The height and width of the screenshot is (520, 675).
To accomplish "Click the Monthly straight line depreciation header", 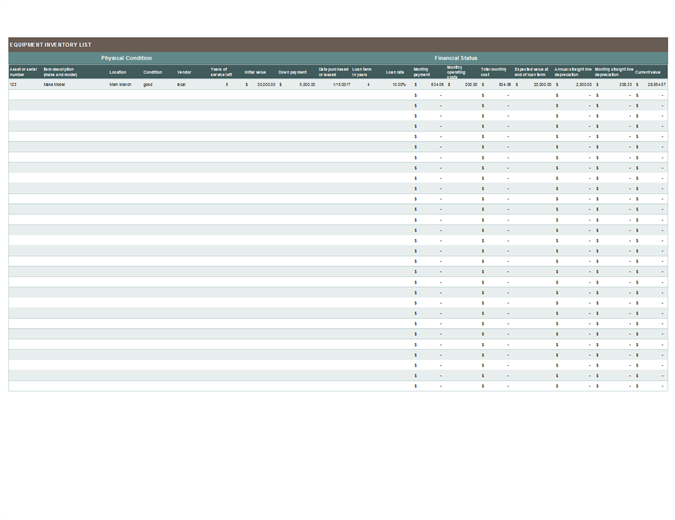I will (x=614, y=72).
